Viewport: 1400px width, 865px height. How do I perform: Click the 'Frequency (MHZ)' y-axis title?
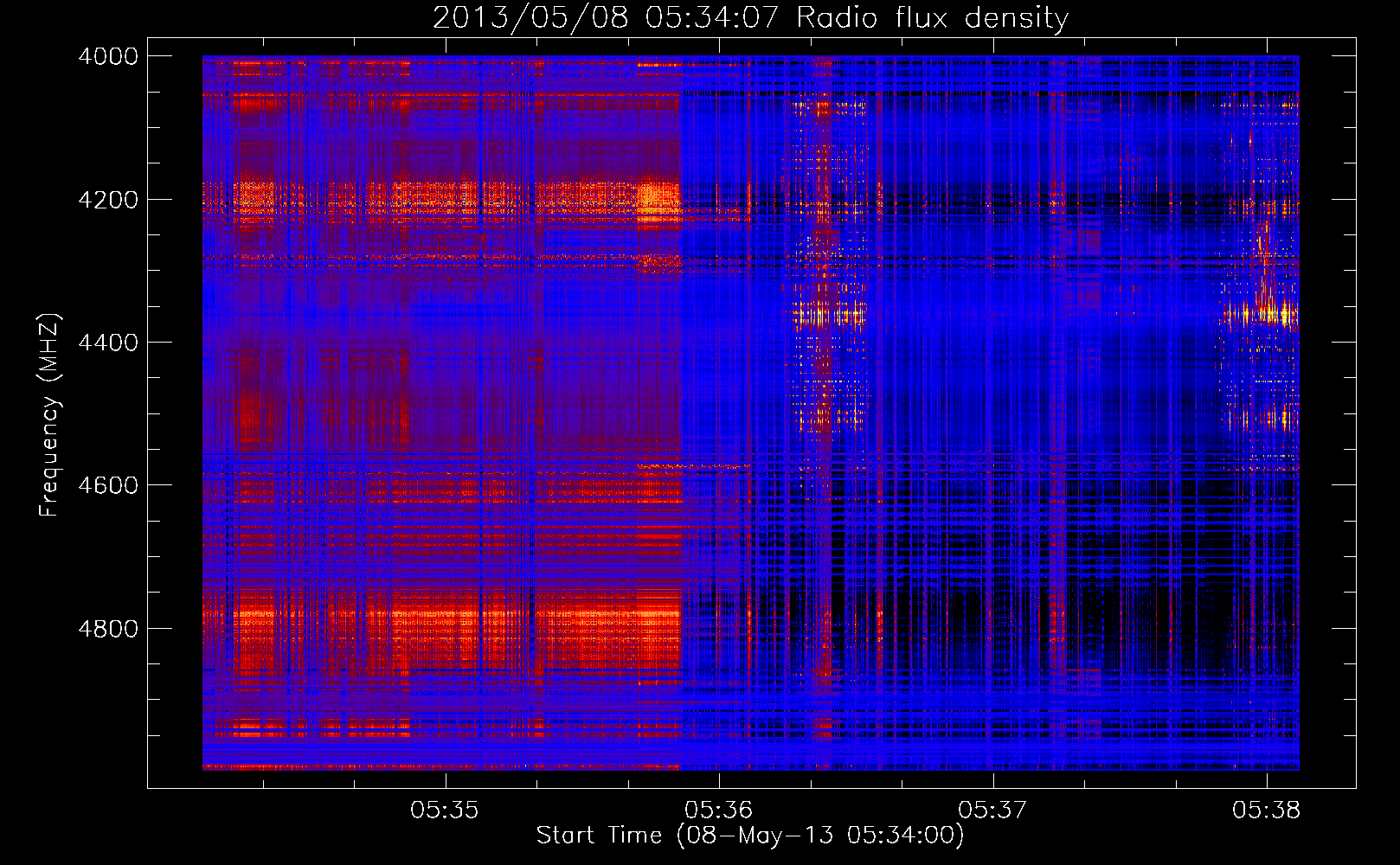click(x=50, y=415)
